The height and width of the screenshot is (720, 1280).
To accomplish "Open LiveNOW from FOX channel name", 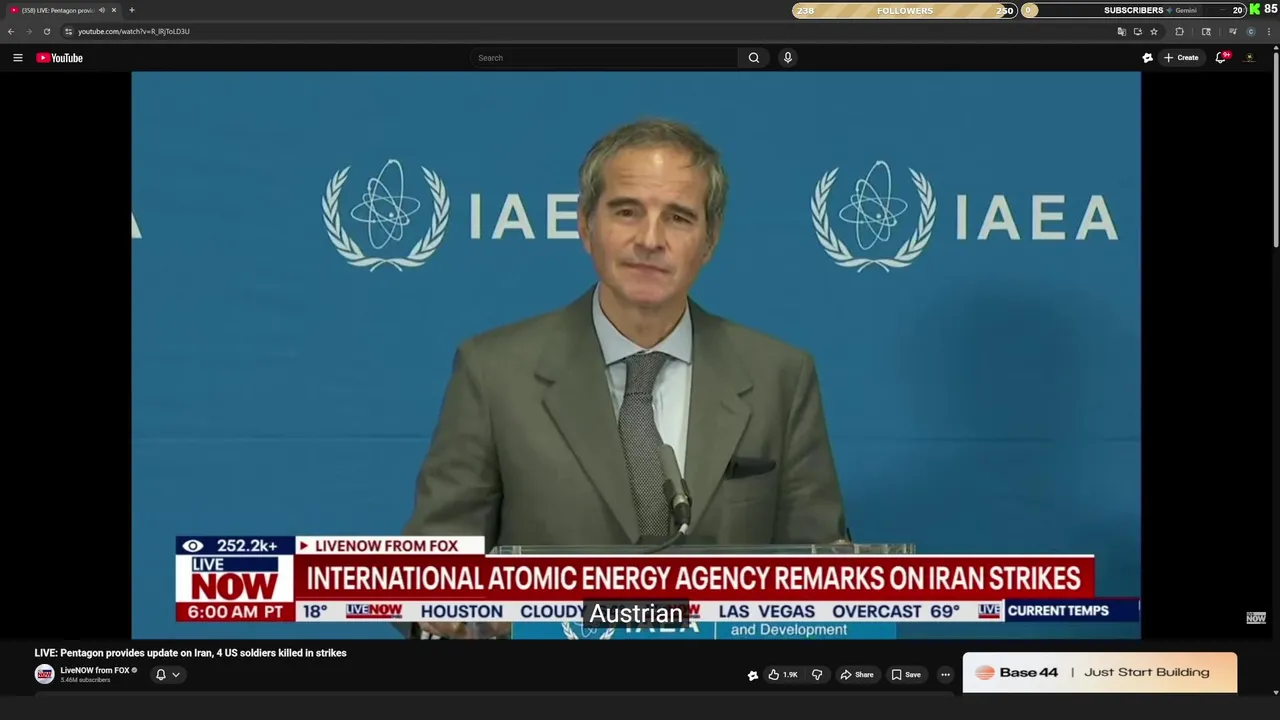I will 95,670.
